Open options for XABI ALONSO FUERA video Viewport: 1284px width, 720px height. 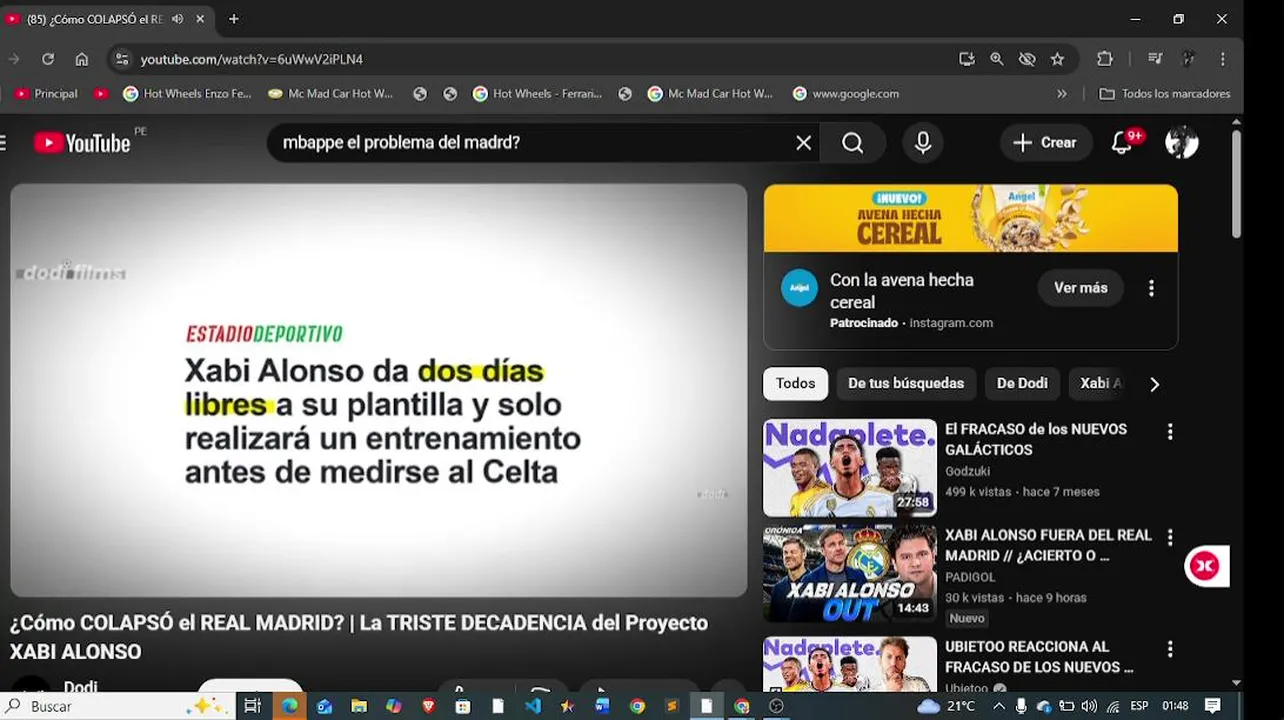point(1169,538)
